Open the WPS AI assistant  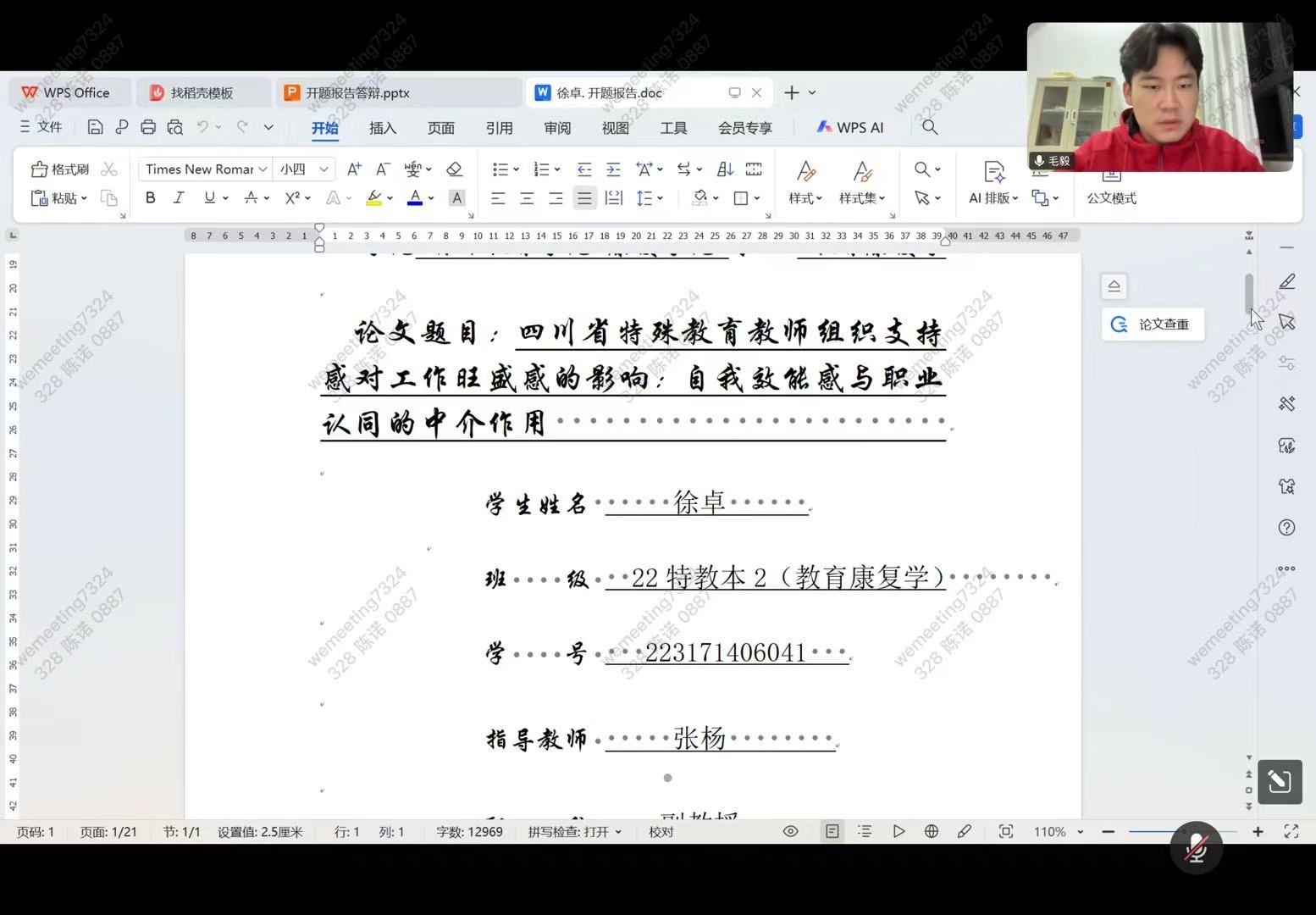click(x=849, y=127)
